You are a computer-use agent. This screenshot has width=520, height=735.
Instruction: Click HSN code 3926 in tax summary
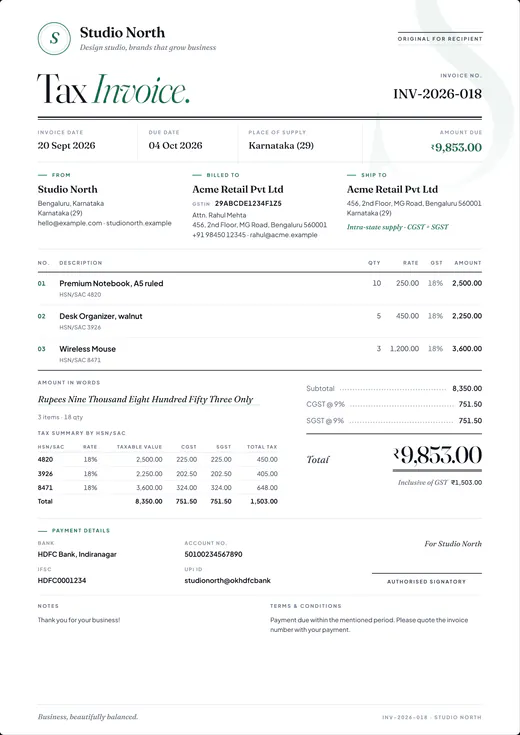tap(45, 474)
